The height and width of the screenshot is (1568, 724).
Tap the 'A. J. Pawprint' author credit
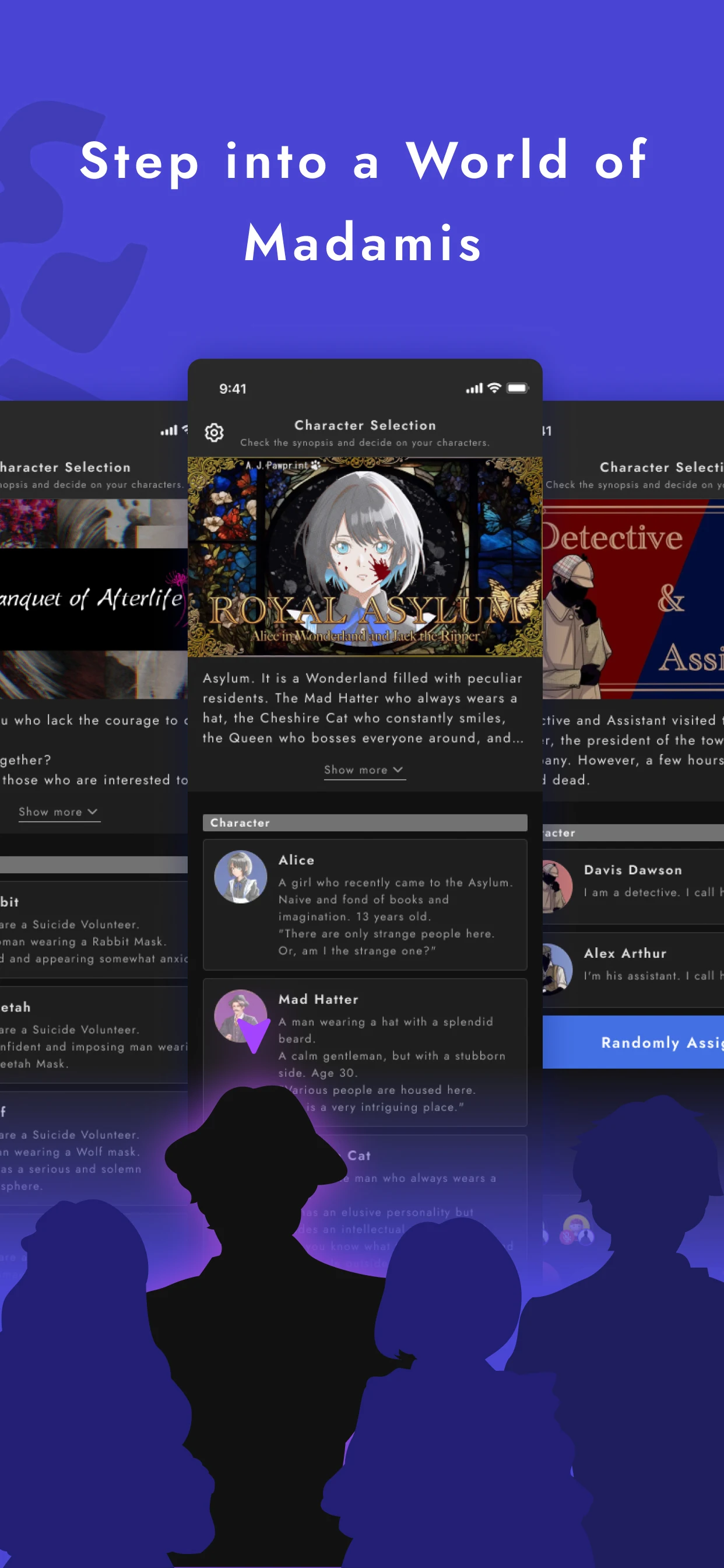pos(283,465)
